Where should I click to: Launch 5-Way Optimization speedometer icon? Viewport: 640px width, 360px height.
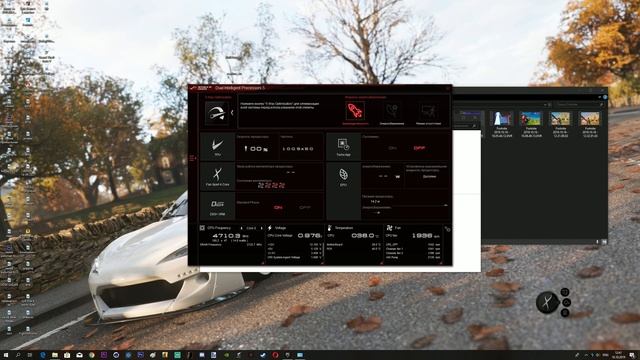[217, 113]
